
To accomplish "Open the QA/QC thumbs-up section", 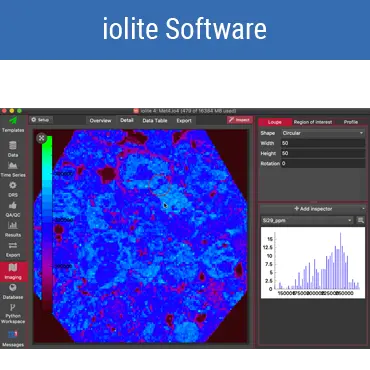I will pyautogui.click(x=13, y=209).
